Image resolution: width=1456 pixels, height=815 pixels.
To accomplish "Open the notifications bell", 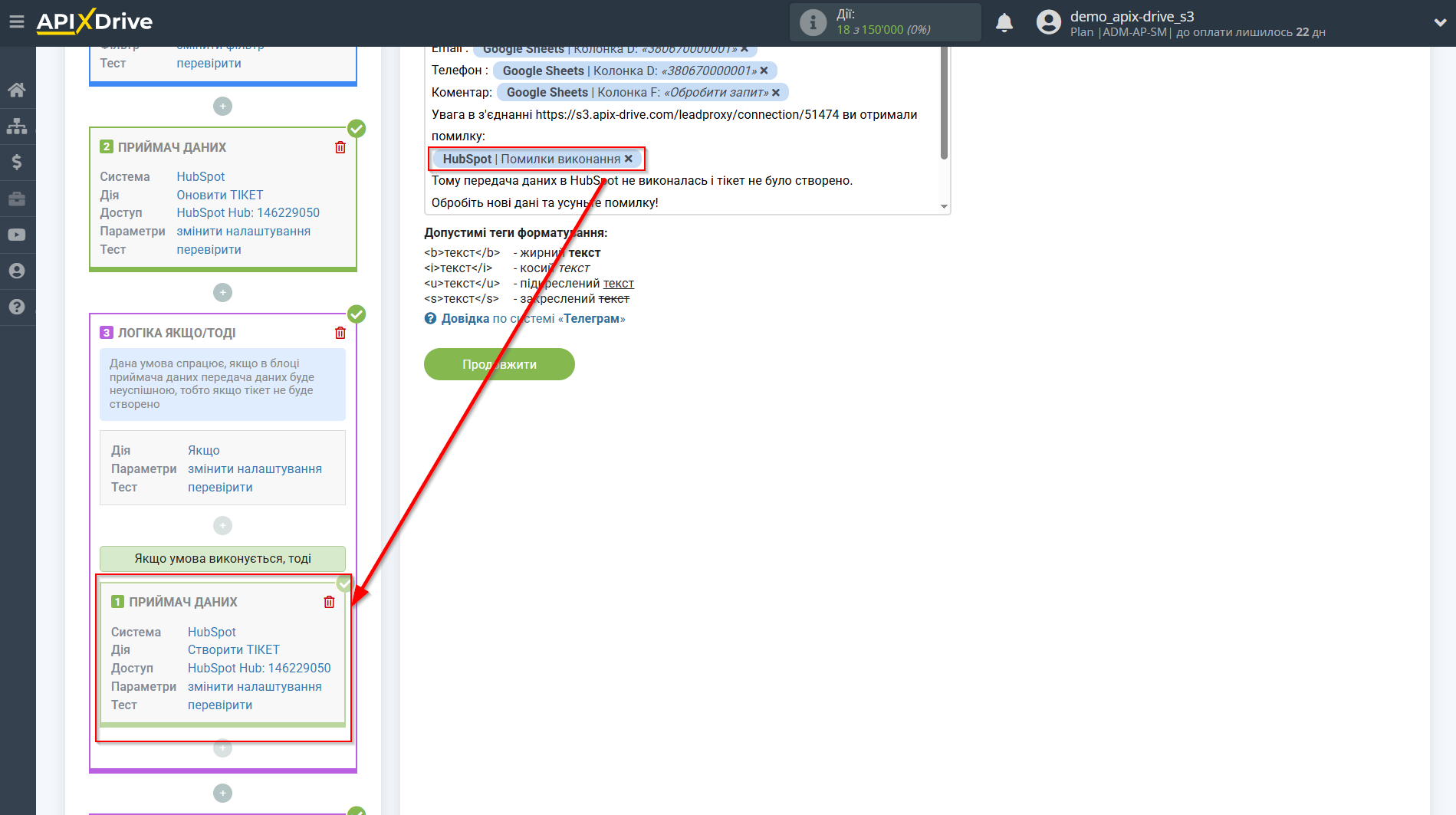I will [1004, 23].
